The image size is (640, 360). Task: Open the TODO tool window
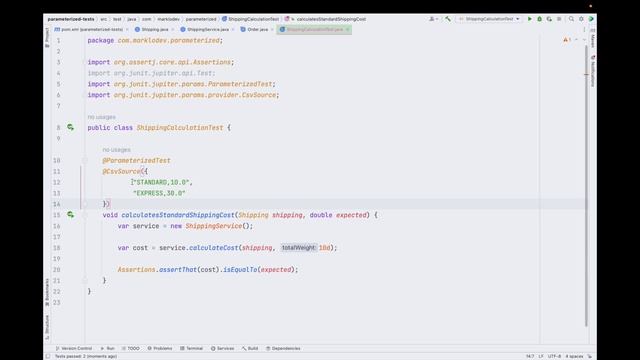(x=131, y=348)
